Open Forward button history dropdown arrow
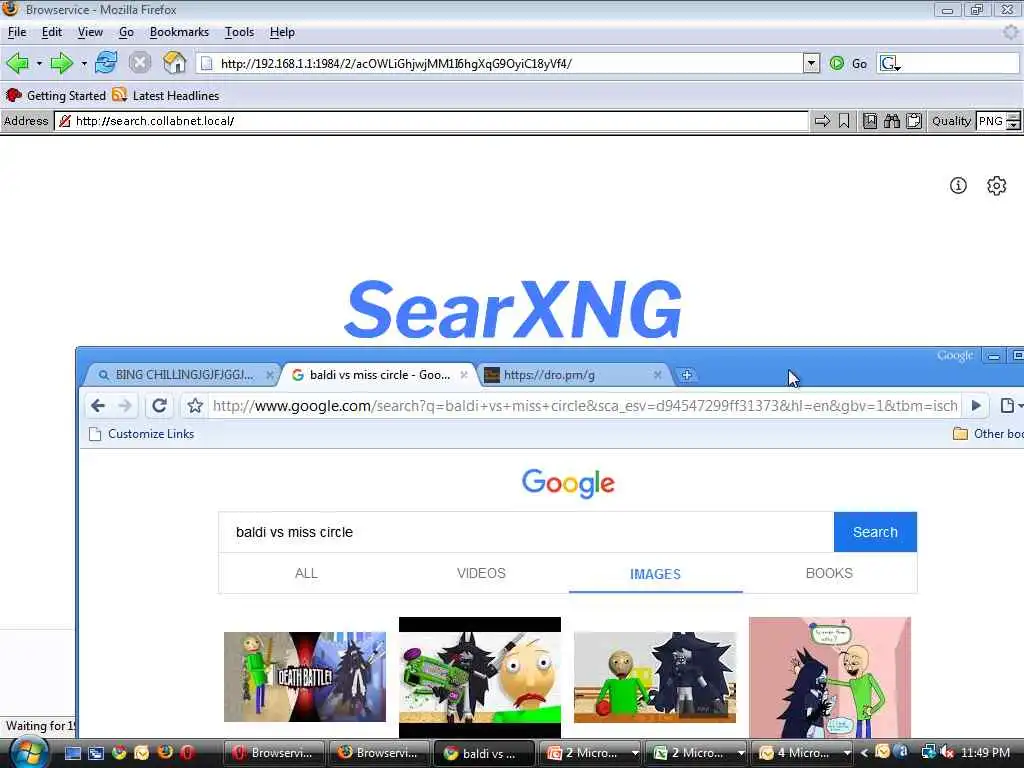The height and width of the screenshot is (768, 1024). (x=84, y=63)
